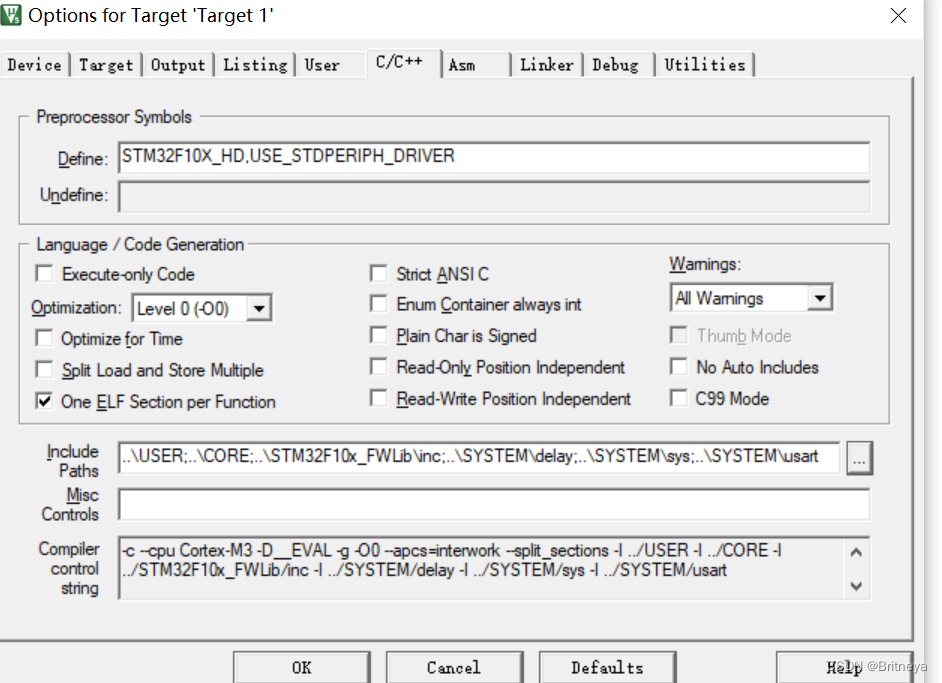Viewport: 942px width, 683px height.
Task: Enable Execute-only Code checkbox
Action: [x=44, y=274]
